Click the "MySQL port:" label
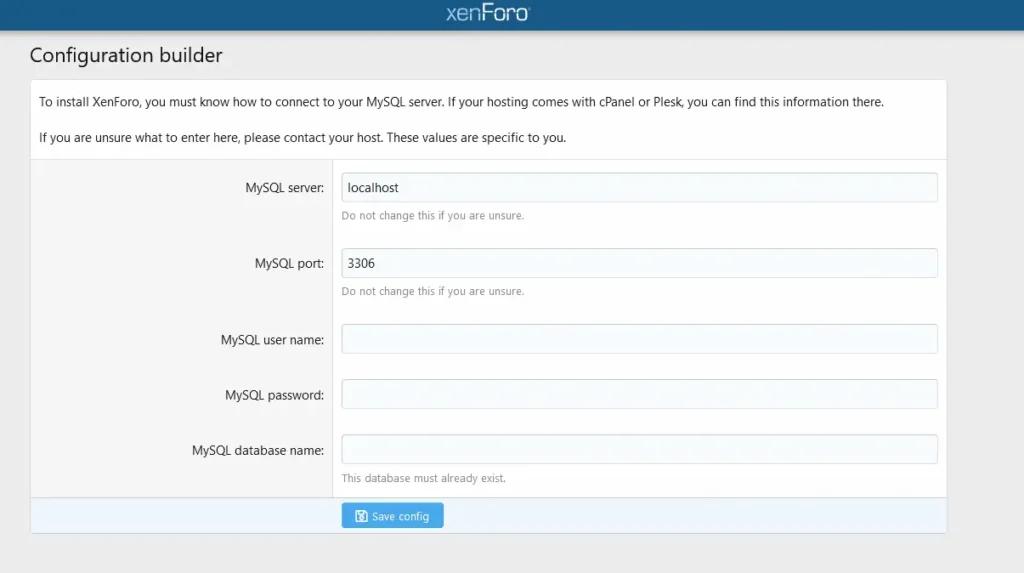The height and width of the screenshot is (573, 1024). [x=289, y=263]
